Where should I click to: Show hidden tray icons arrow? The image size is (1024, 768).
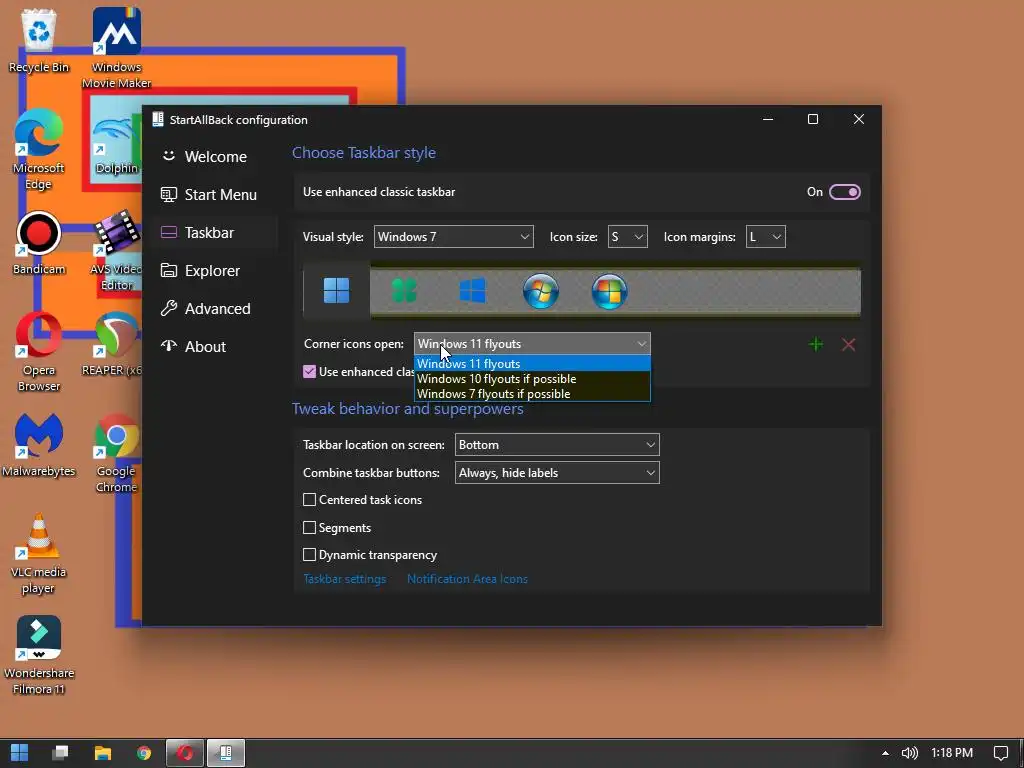885,753
